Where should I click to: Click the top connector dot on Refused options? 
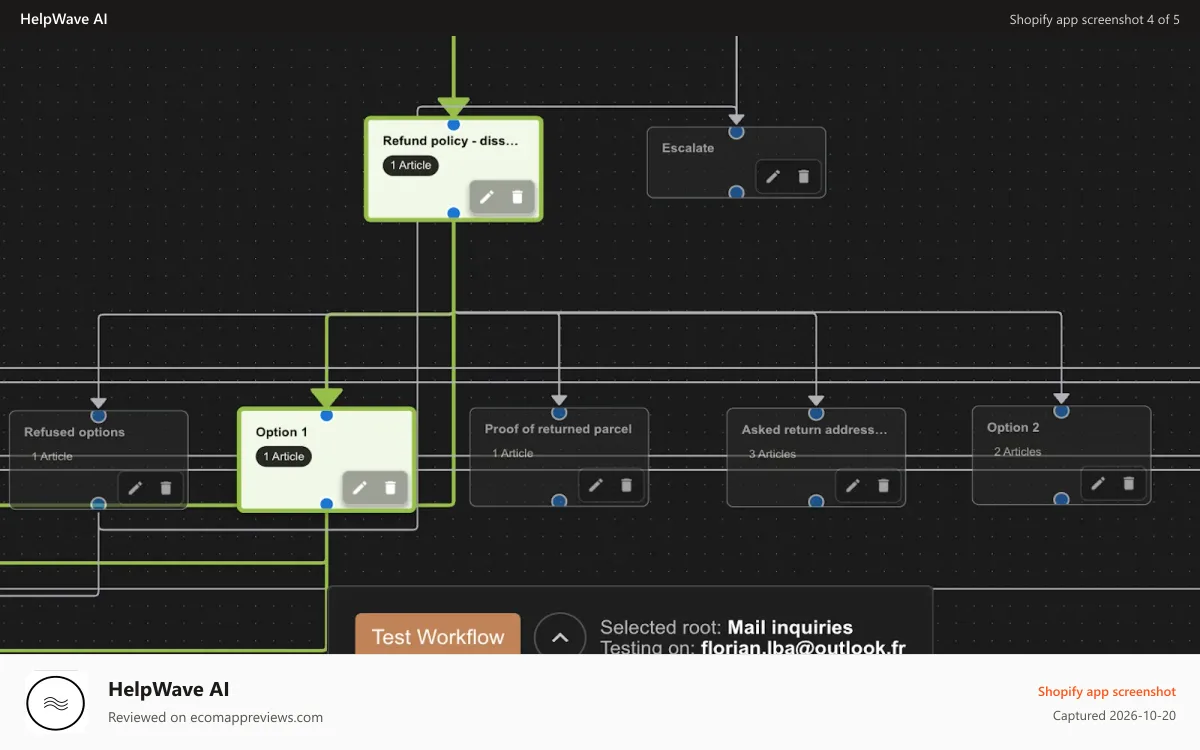[98, 415]
